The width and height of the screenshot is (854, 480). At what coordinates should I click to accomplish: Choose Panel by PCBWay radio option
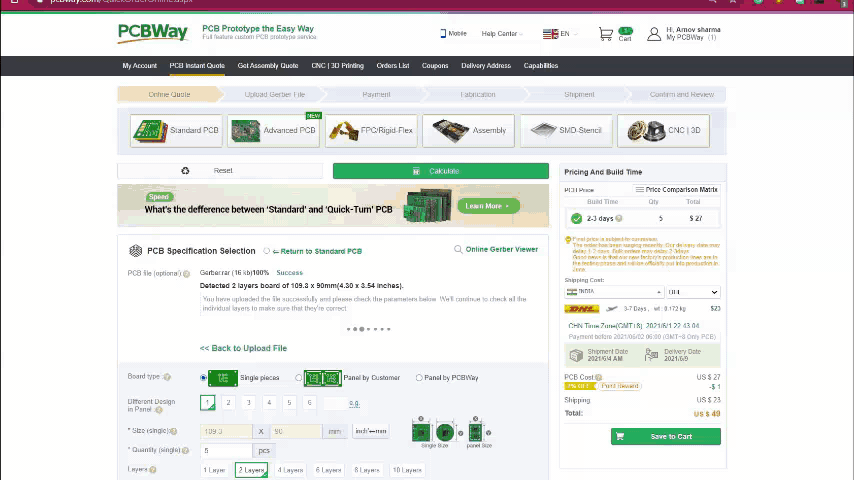(419, 378)
